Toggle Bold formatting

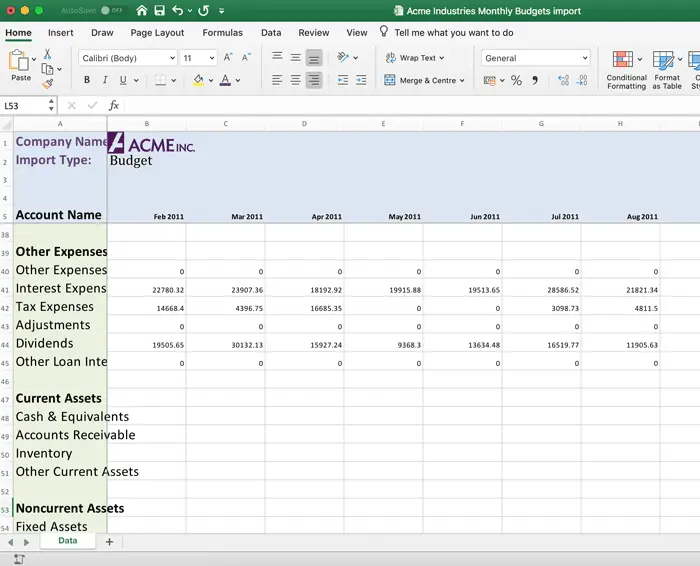pos(87,80)
